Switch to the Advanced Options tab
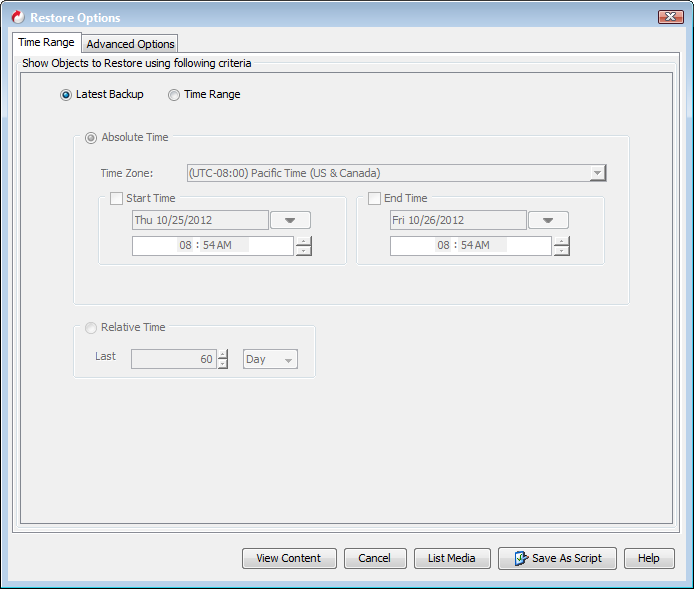This screenshot has height=589, width=694. 130,44
